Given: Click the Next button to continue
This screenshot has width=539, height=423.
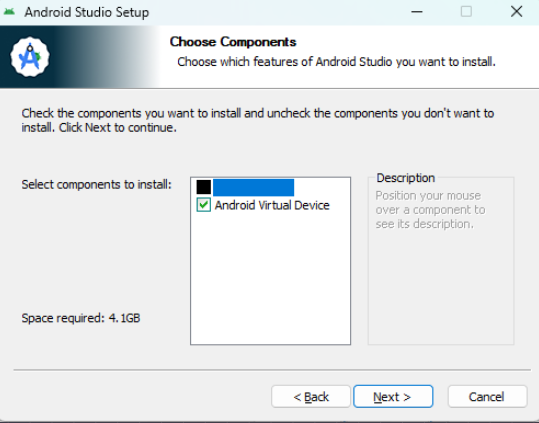Looking at the screenshot, I should click(x=393, y=397).
